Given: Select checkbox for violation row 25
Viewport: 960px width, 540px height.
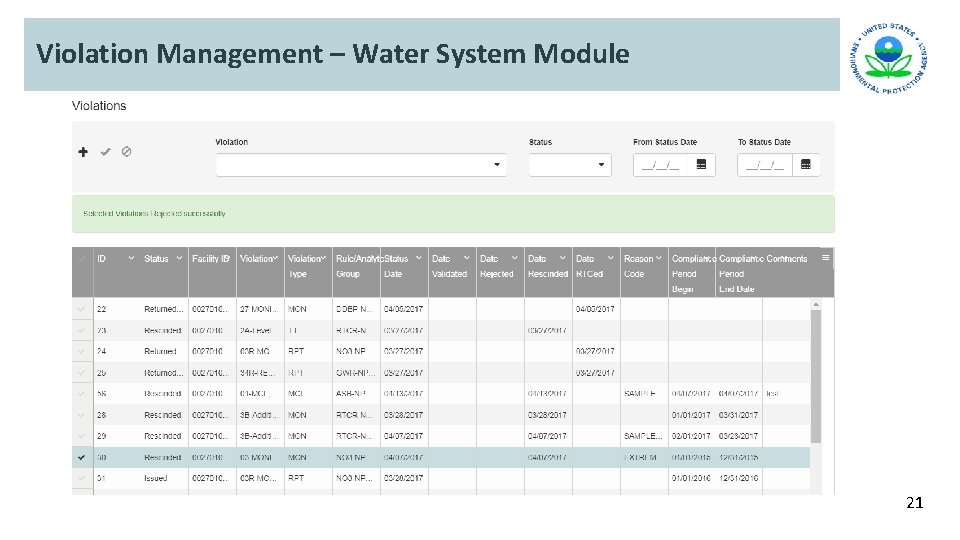Looking at the screenshot, I should click(x=81, y=373).
